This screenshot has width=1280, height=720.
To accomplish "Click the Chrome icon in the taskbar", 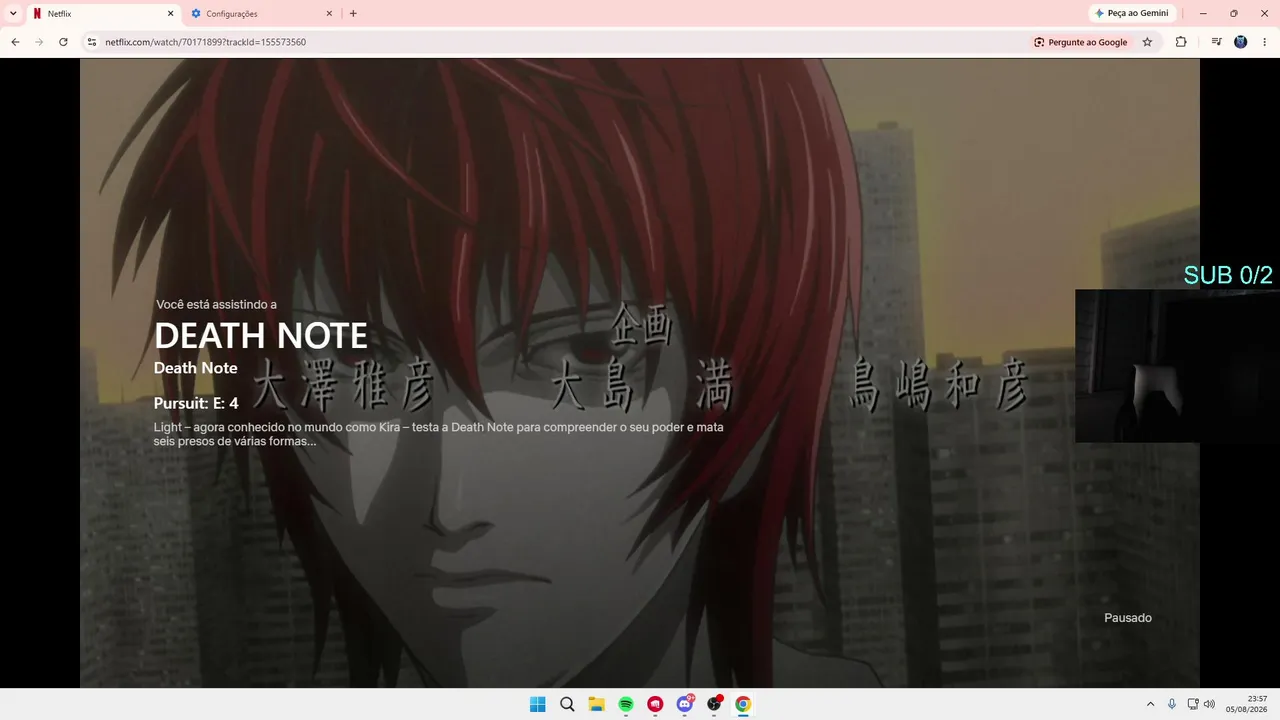I will tap(743, 704).
